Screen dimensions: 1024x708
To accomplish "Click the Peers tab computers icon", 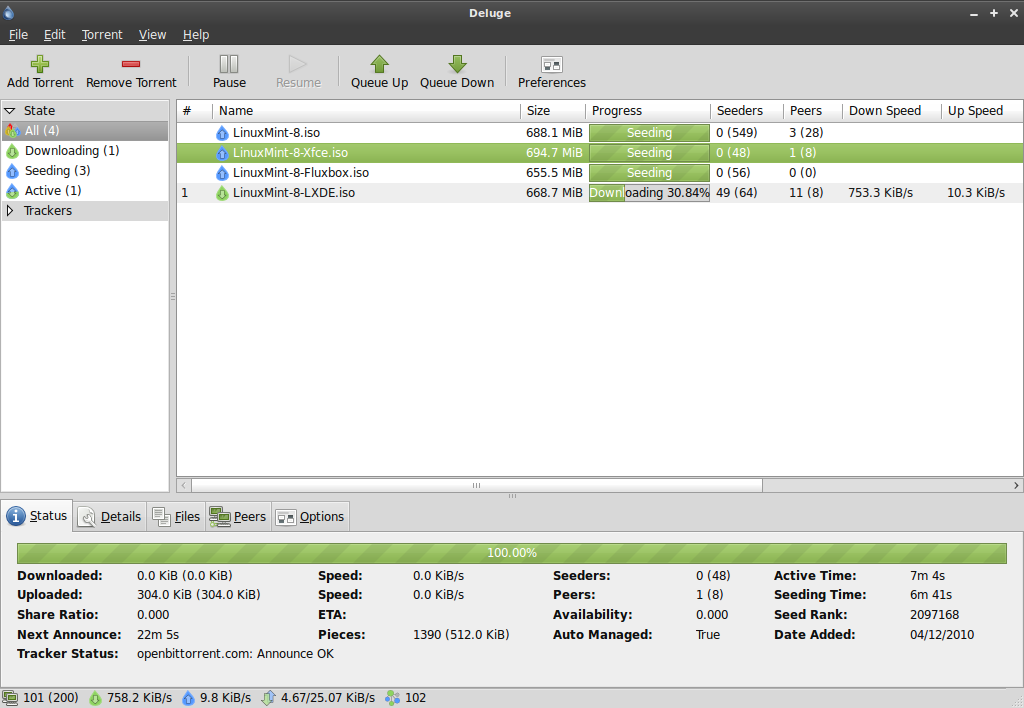I will point(219,517).
